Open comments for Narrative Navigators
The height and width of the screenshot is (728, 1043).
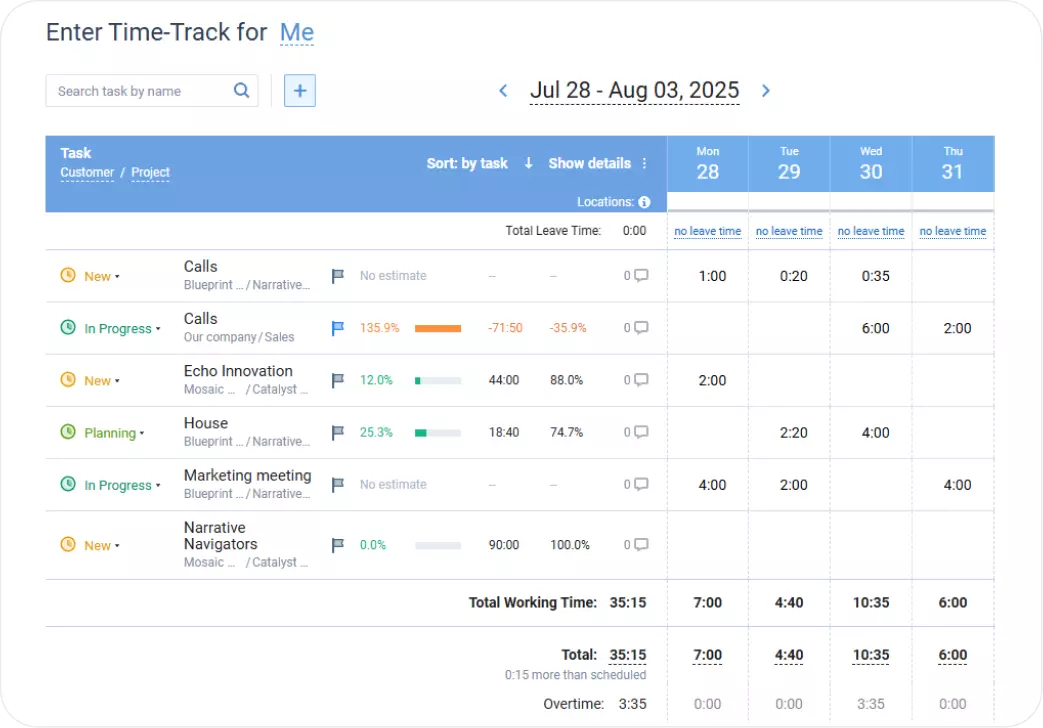[x=641, y=545]
